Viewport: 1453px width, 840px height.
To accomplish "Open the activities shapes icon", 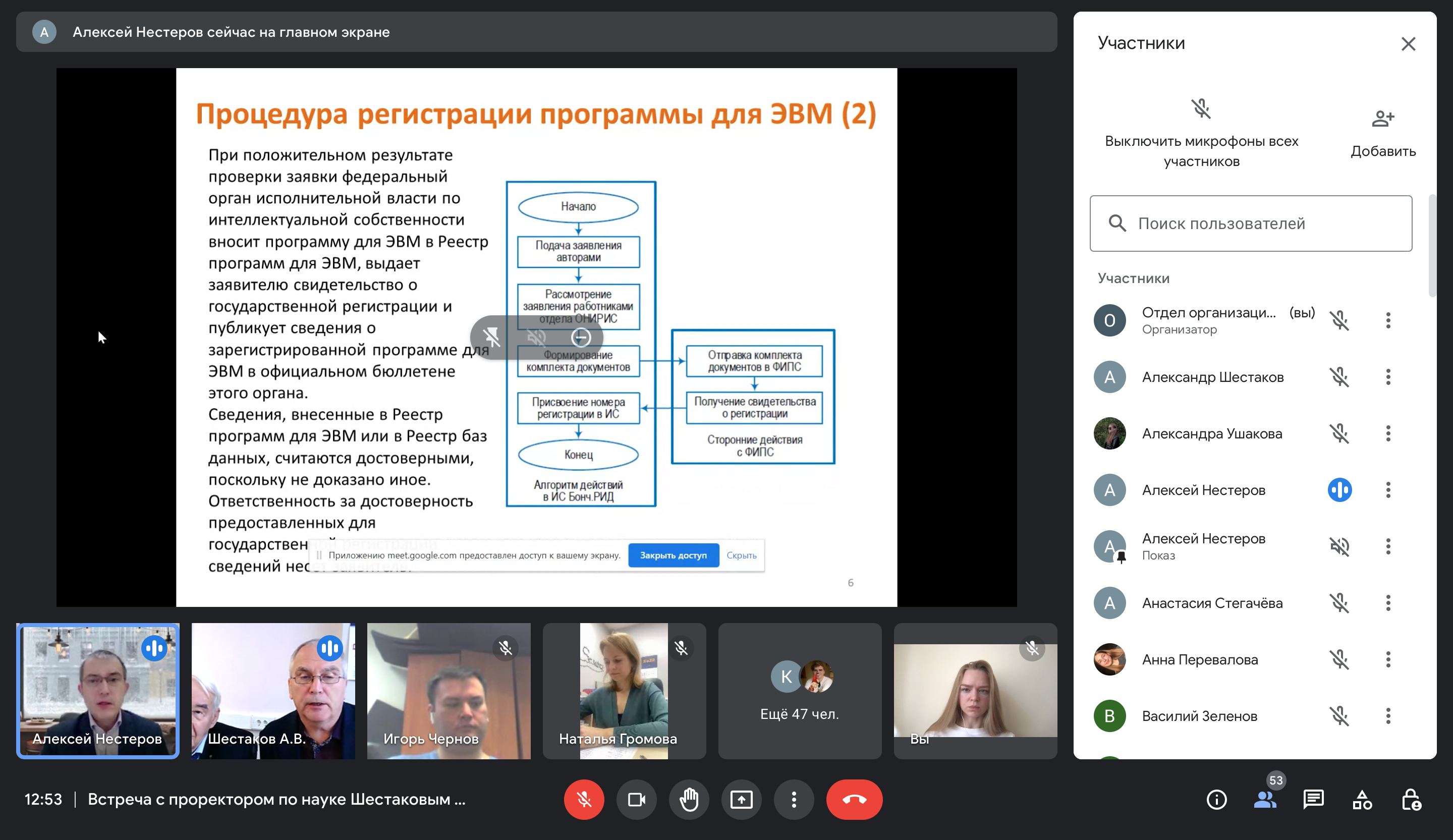I will 1363,800.
